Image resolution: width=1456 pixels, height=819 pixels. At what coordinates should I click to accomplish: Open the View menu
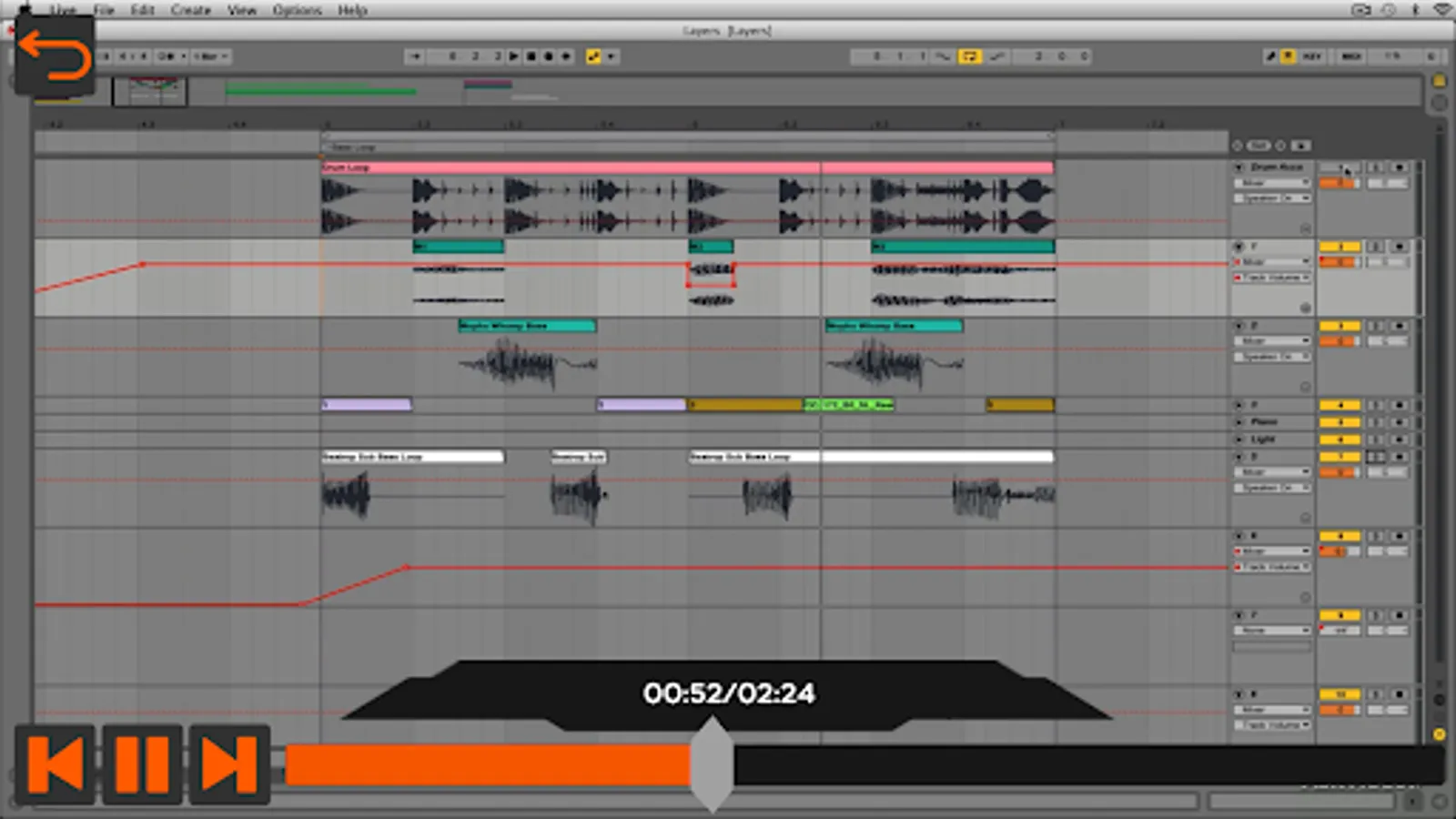click(242, 10)
